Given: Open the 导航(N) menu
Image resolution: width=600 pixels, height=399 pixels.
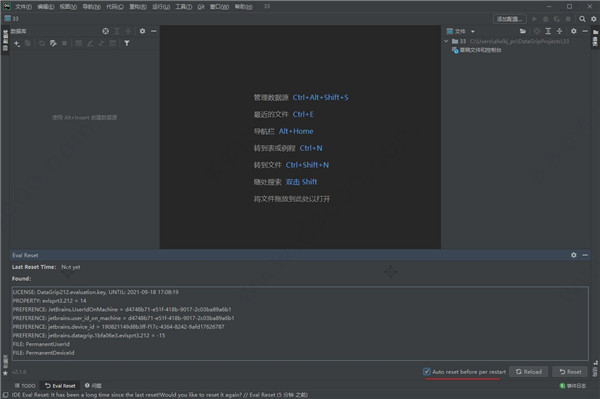Looking at the screenshot, I should tap(91, 7).
